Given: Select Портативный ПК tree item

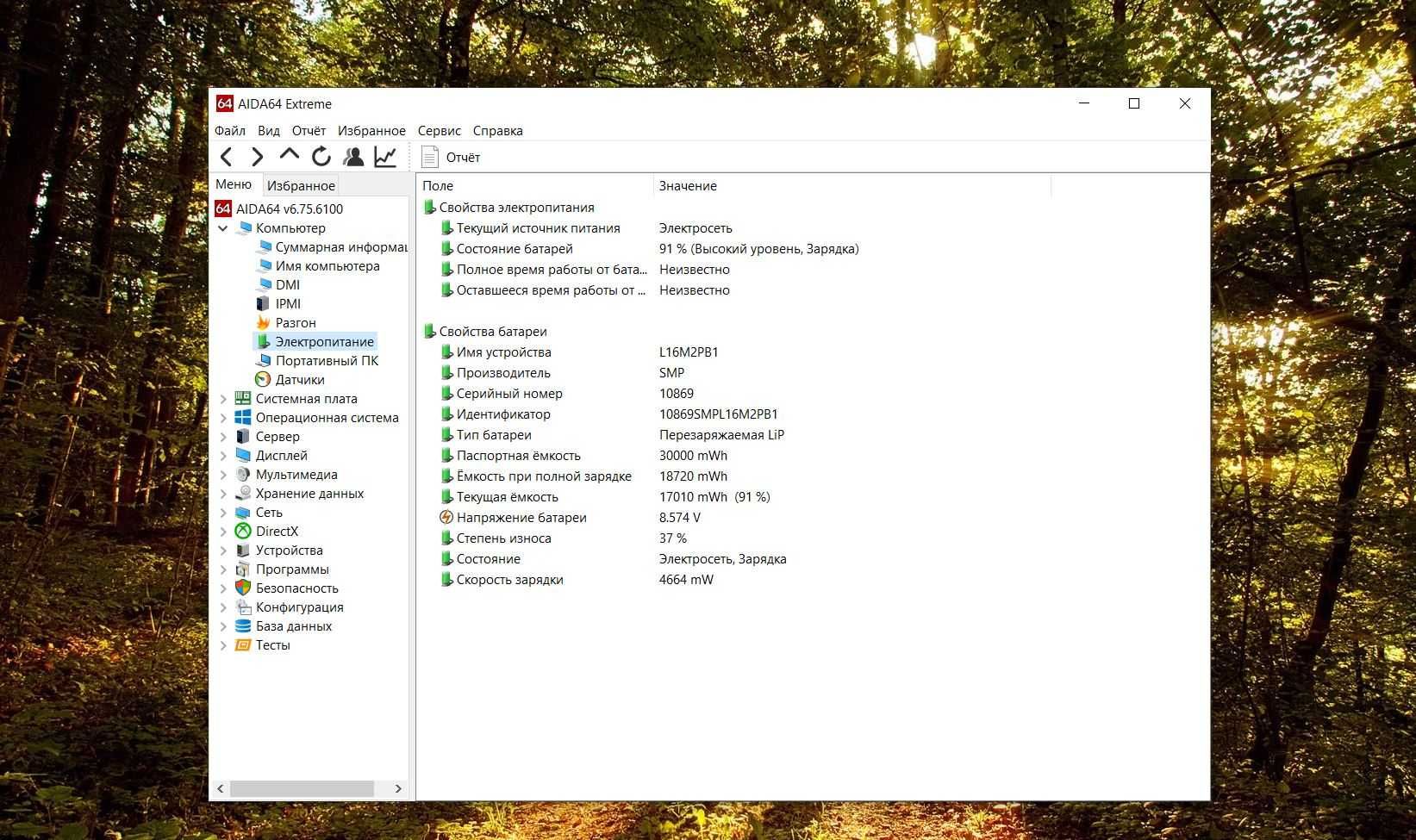Looking at the screenshot, I should [x=327, y=361].
